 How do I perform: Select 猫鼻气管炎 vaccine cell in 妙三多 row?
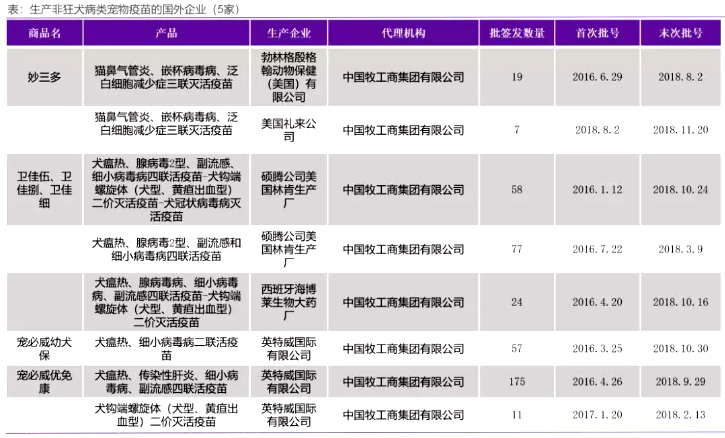point(166,77)
